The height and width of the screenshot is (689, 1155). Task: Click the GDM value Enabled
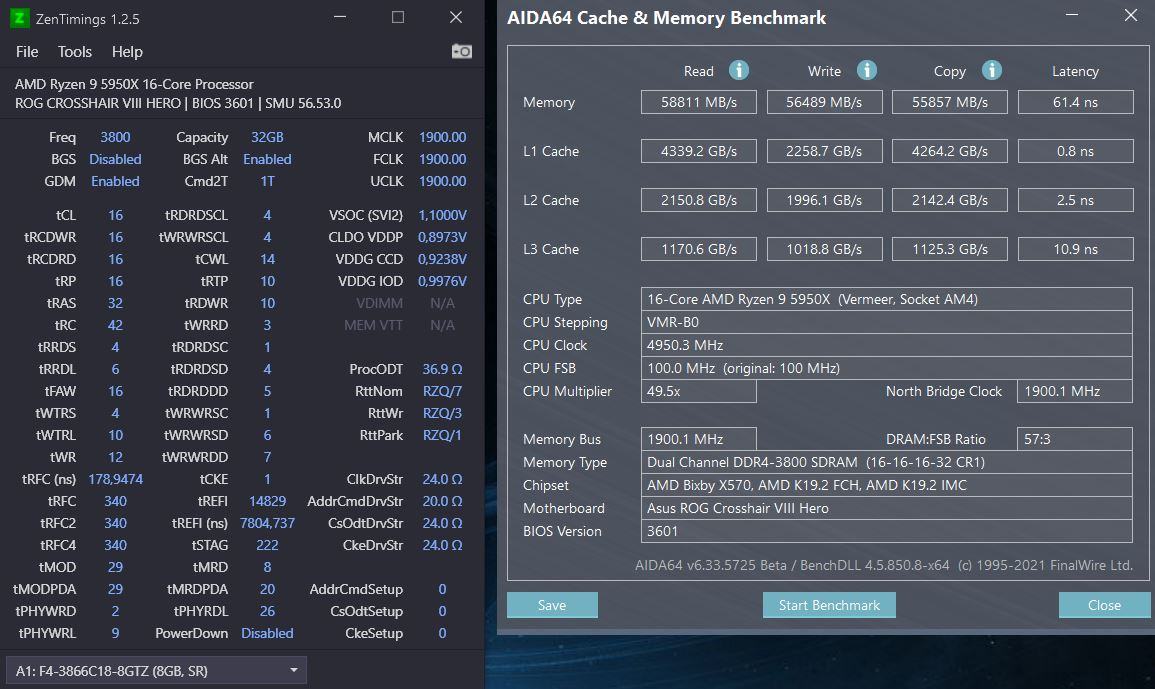(x=115, y=181)
